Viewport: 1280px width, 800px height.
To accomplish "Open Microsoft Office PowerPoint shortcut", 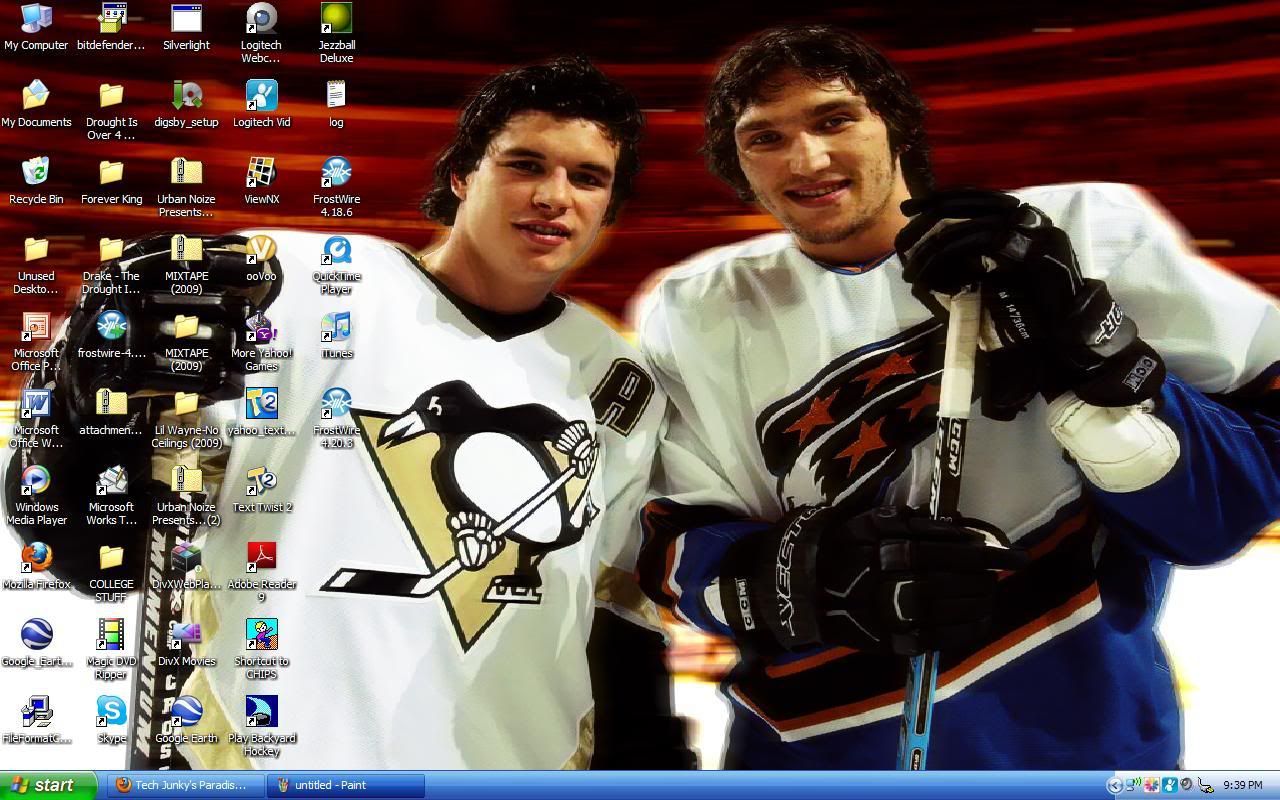I will pos(36,342).
